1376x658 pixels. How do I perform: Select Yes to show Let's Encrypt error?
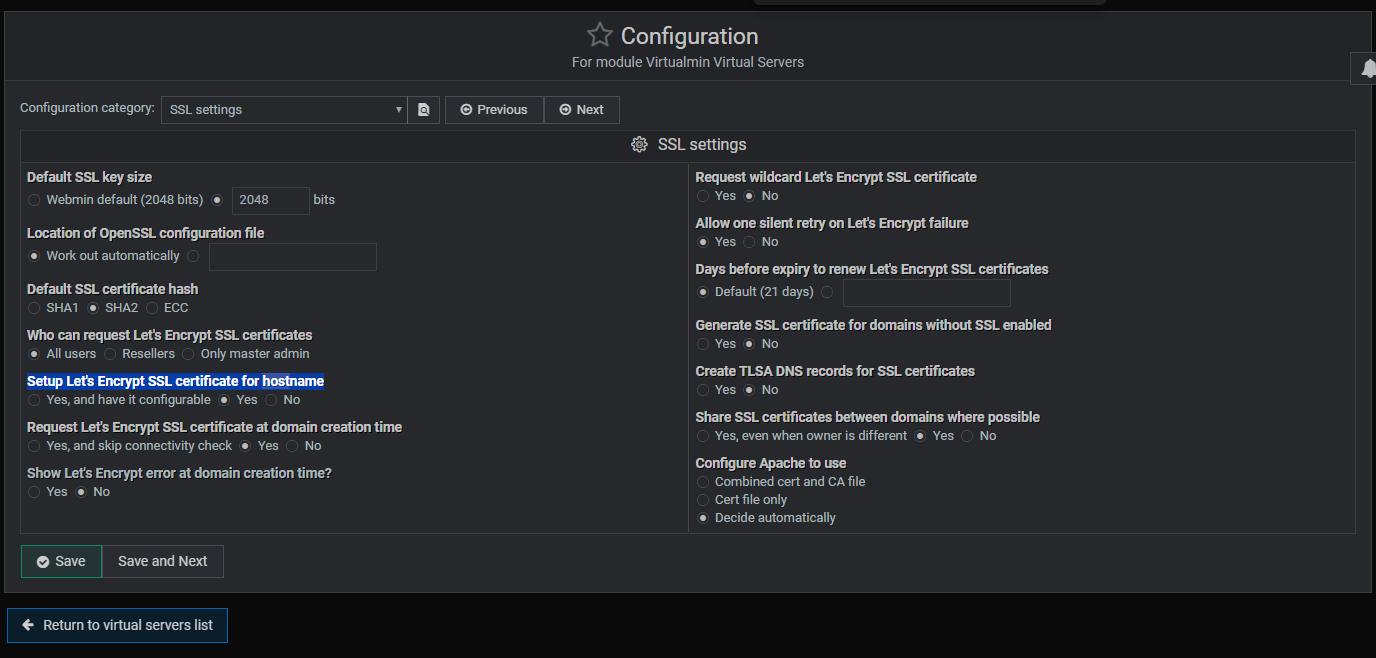(x=34, y=492)
